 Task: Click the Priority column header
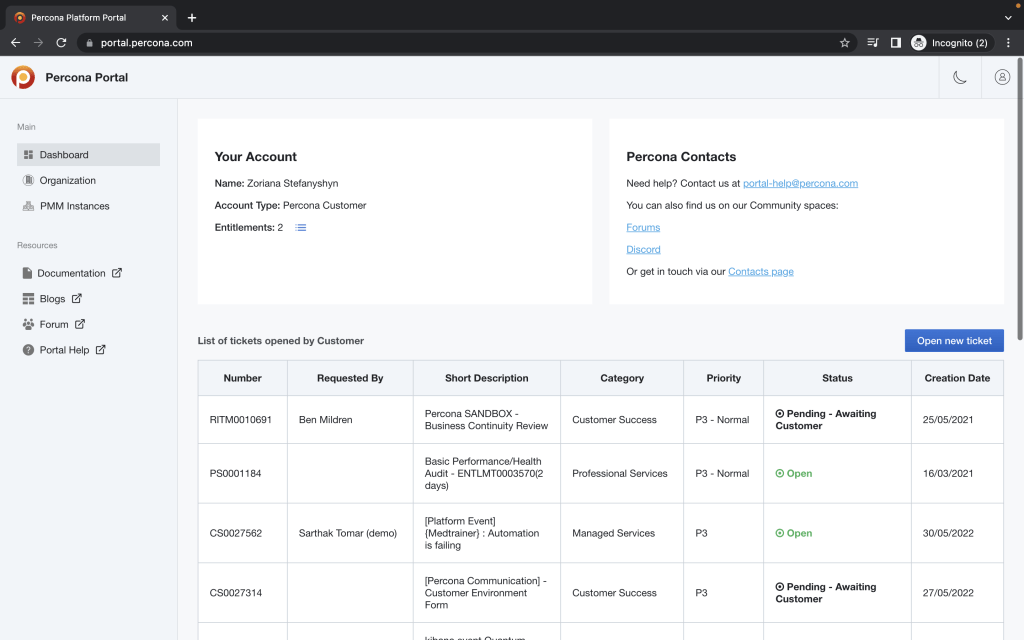coord(724,378)
